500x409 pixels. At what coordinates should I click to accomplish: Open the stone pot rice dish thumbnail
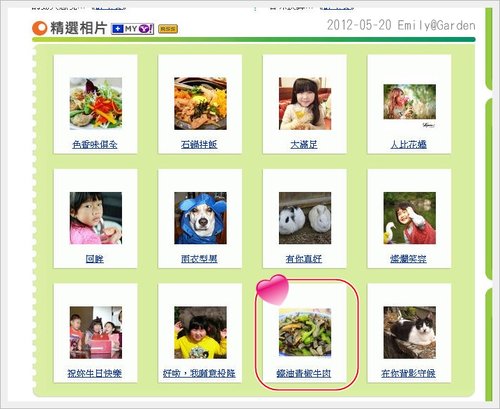point(200,104)
